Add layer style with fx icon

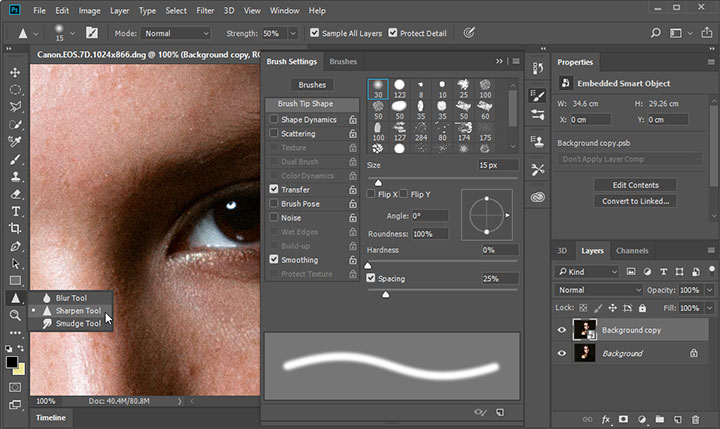coord(605,419)
